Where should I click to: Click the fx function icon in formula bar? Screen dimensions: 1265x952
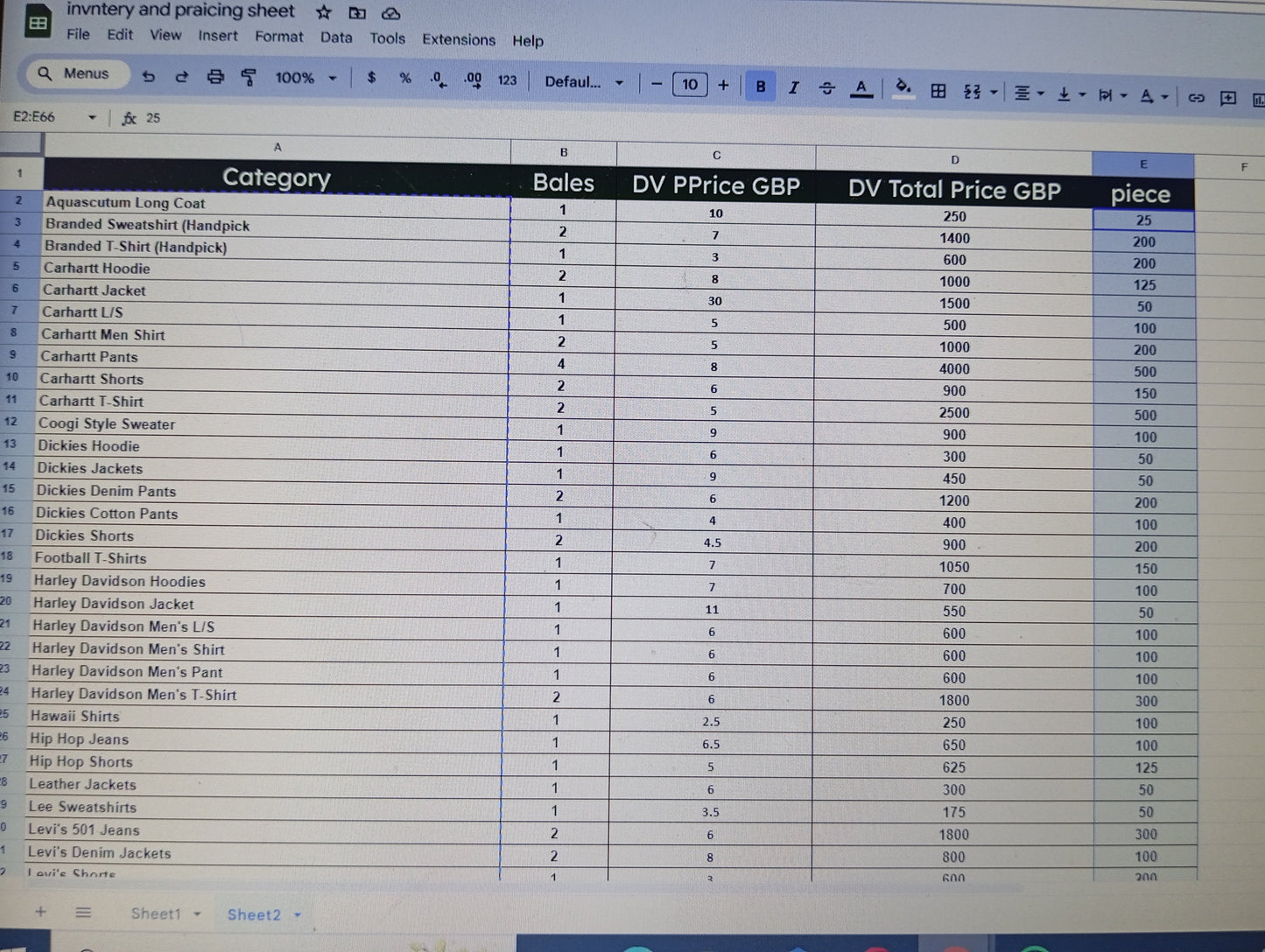pyautogui.click(x=129, y=118)
